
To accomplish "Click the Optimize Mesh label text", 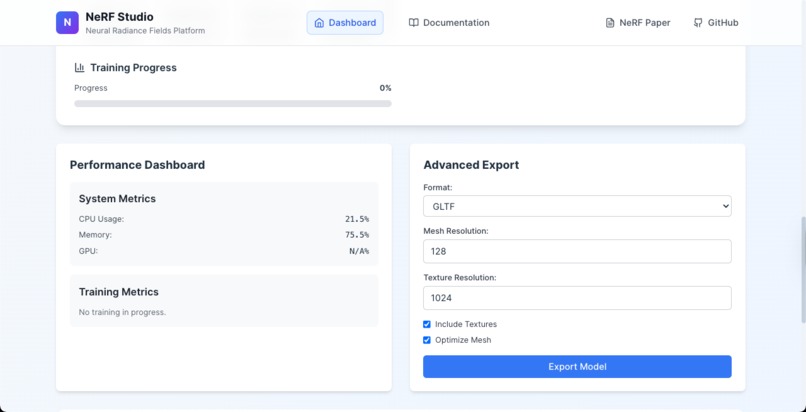I will [463, 340].
